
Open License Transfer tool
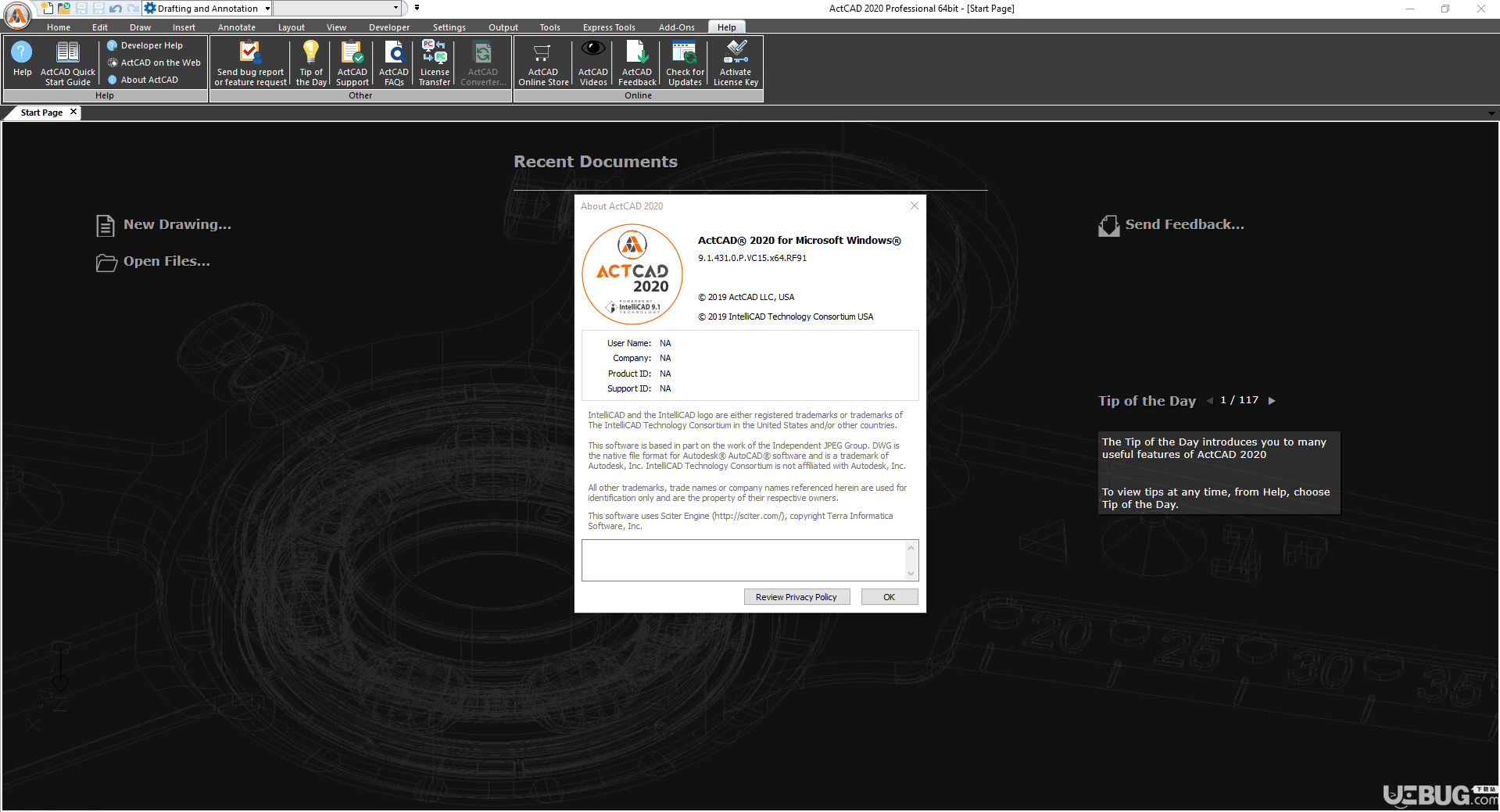click(x=435, y=63)
